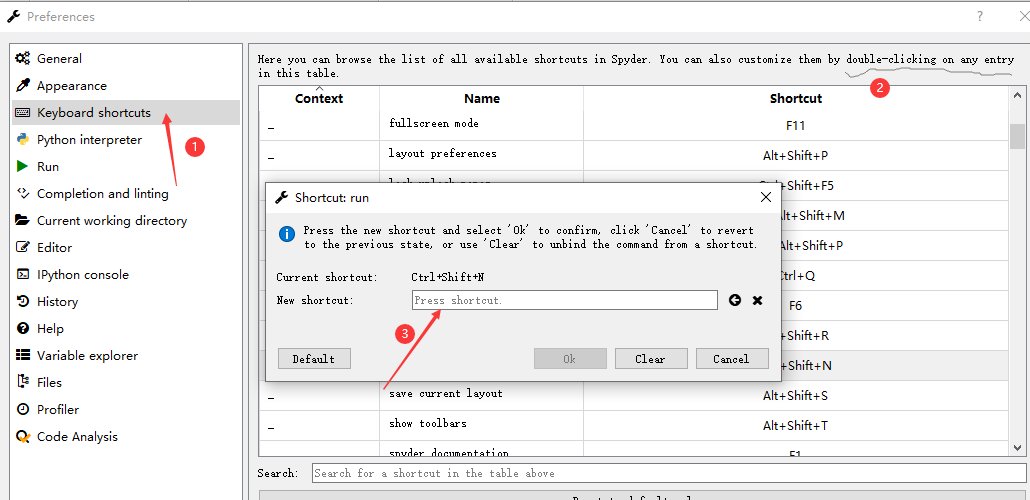The width and height of the screenshot is (1030, 500).
Task: Click the back-arrow icon beside New shortcut
Action: (735, 300)
